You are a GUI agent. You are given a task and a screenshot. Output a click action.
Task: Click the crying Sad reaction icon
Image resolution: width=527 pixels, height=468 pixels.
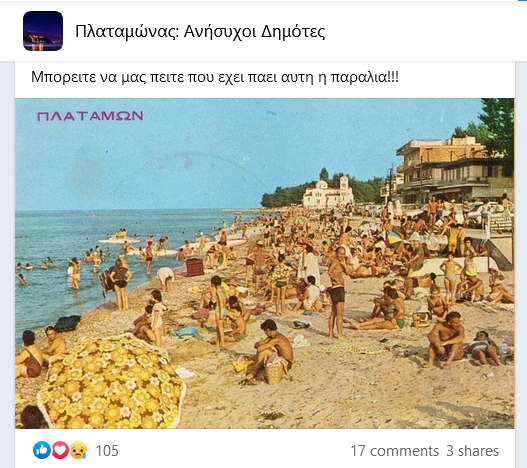(78, 450)
